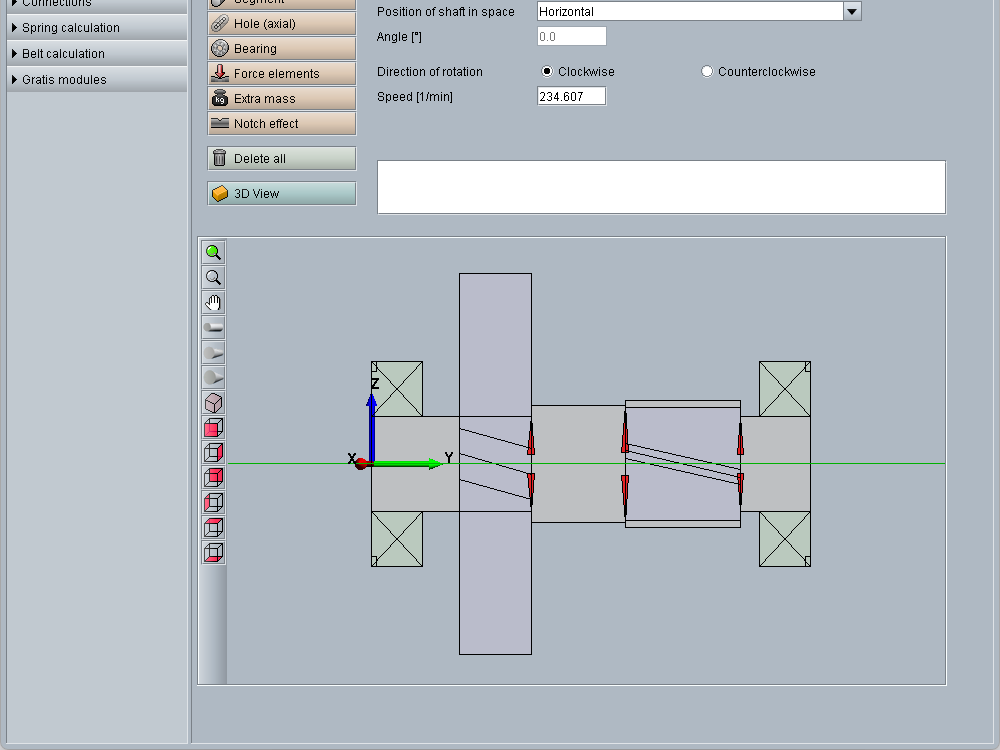Select cube view with red front face
Screen dimensions: 1000x750
pyautogui.click(x=213, y=428)
